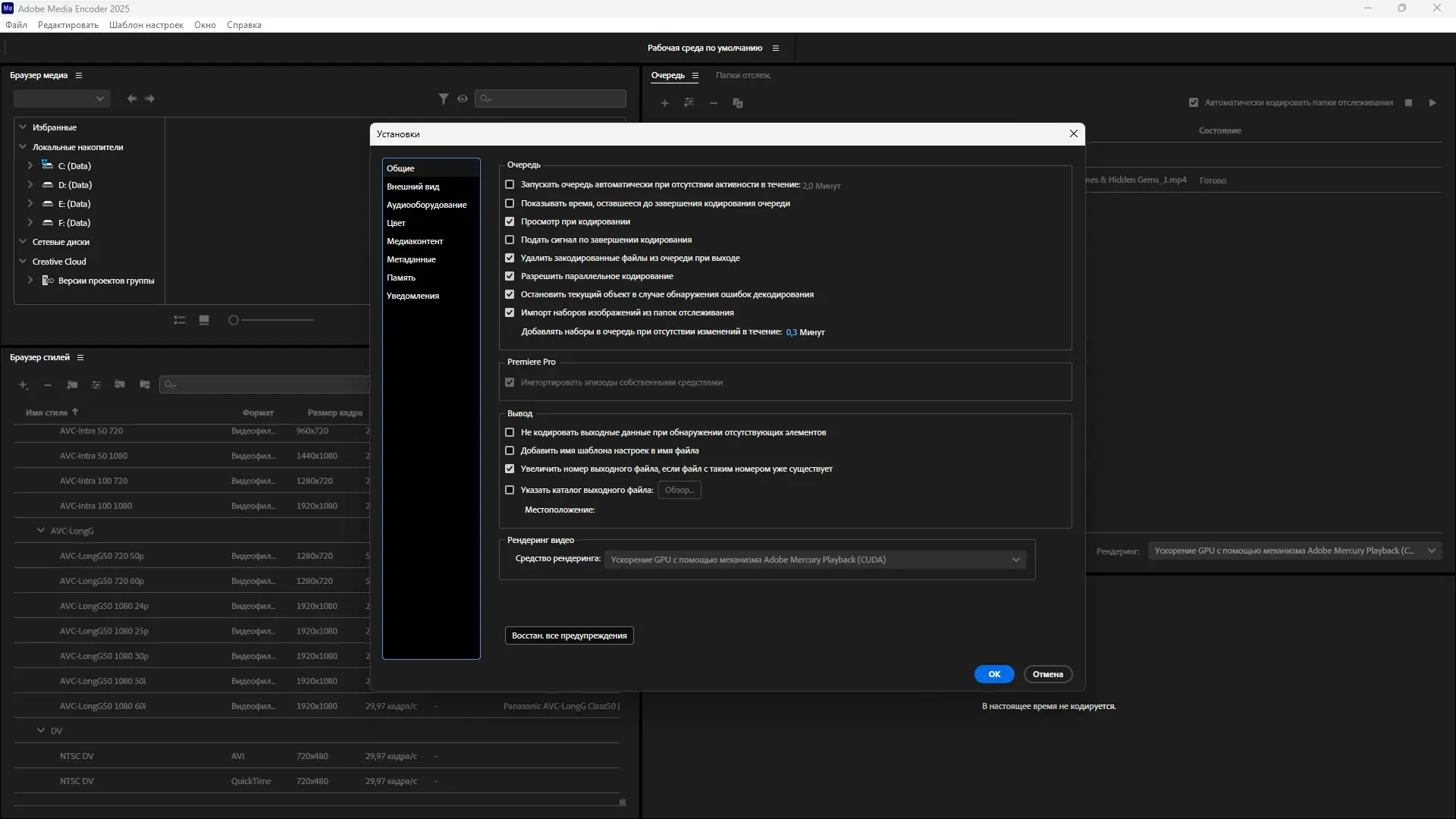The image size is (1456, 819).
Task: Click new preset plus icon in Preset Browser
Action: pos(24,385)
